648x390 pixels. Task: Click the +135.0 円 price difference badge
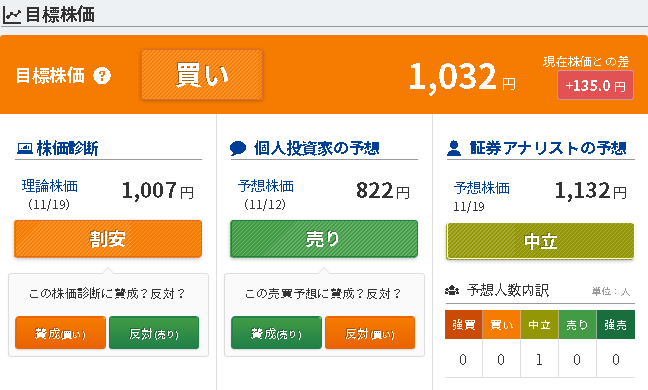(595, 86)
